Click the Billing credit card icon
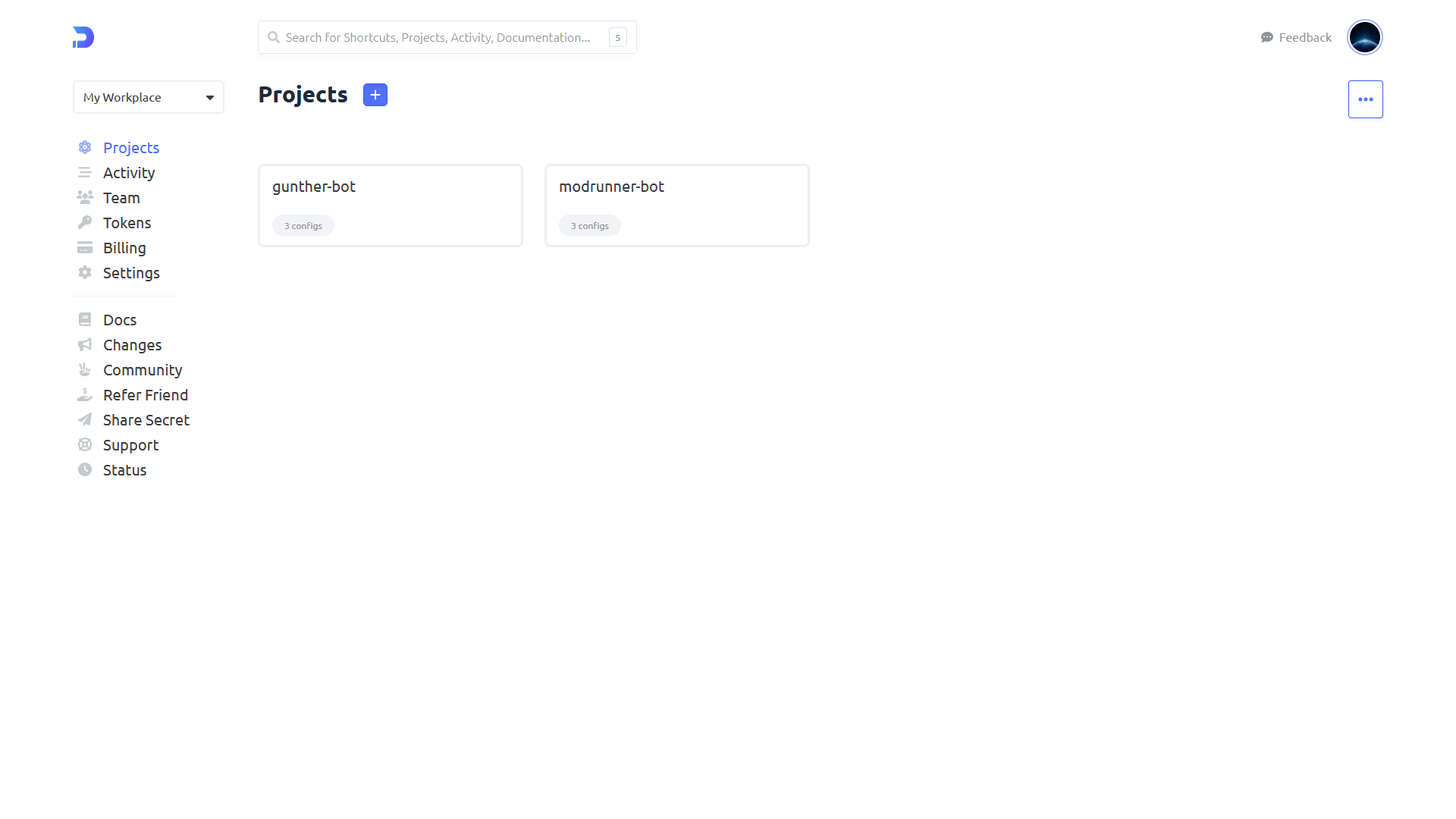The image size is (1456, 819). (x=84, y=247)
